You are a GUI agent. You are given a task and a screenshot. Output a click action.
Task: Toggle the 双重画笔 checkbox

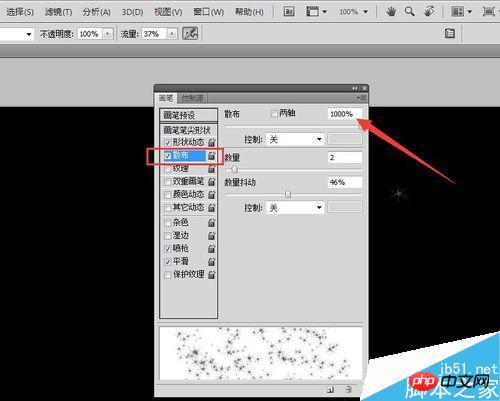tap(168, 182)
